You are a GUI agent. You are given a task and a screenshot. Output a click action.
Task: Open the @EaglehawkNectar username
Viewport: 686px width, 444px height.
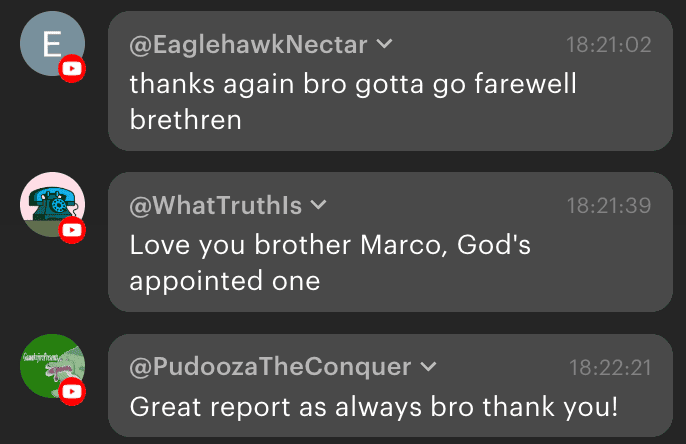click(248, 44)
